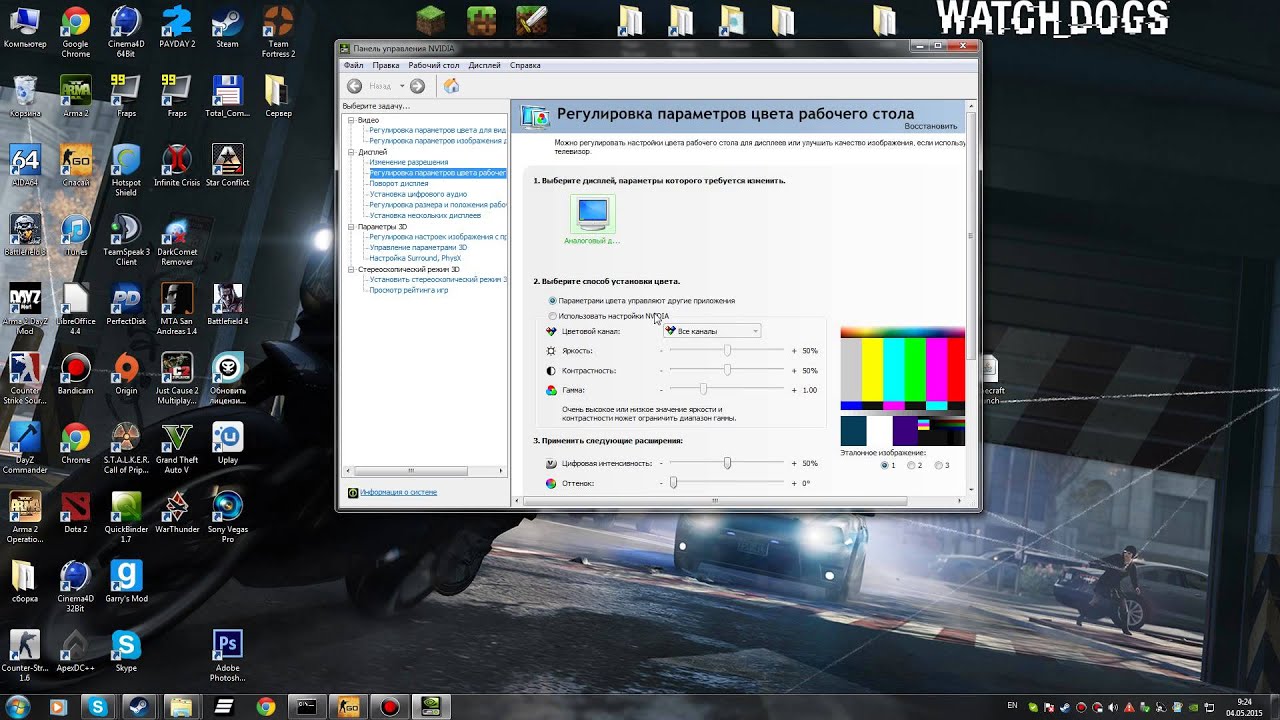Collapse the Видео tree node

pos(351,120)
